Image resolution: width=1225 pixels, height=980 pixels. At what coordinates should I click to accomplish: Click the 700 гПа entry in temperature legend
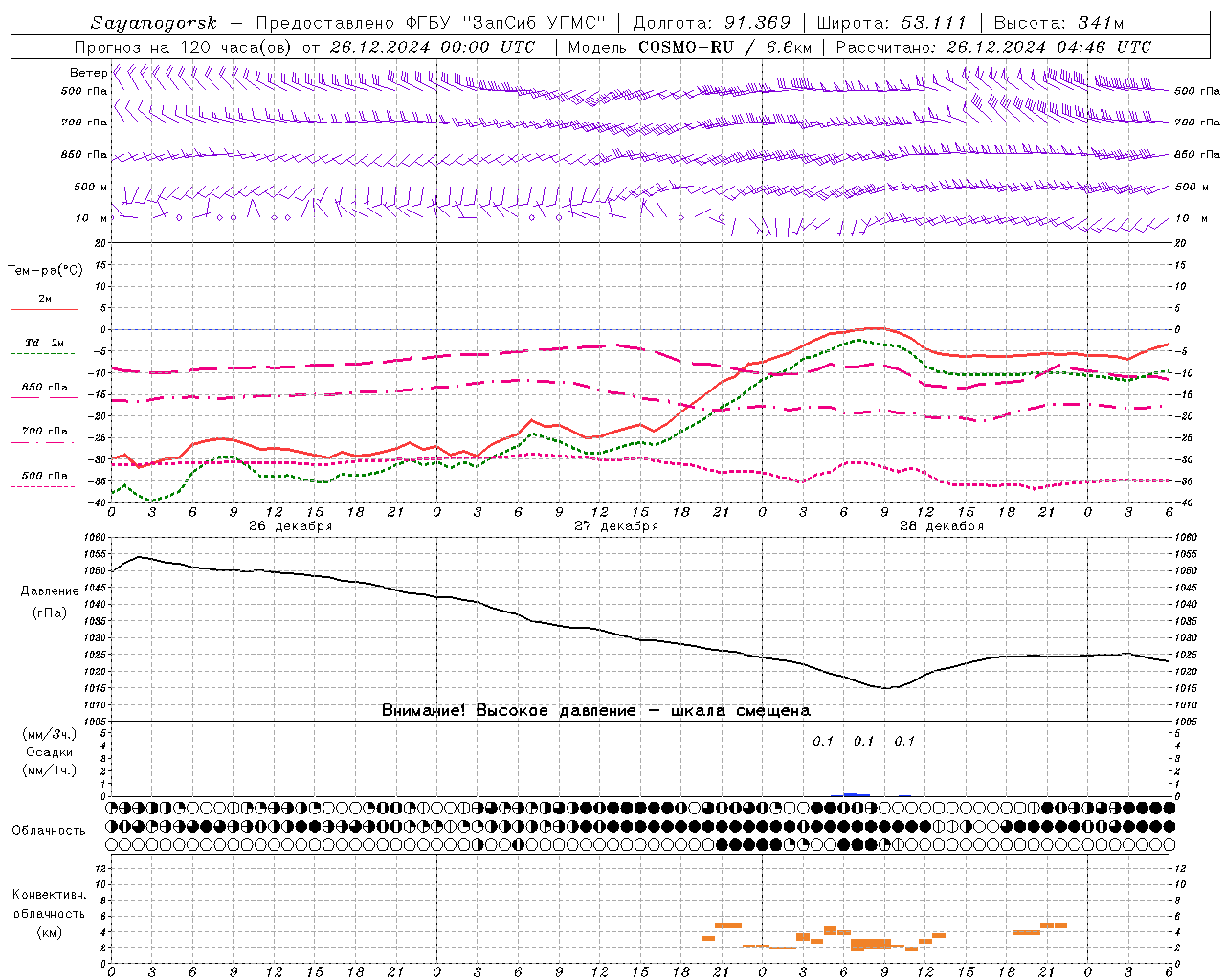[x=45, y=431]
